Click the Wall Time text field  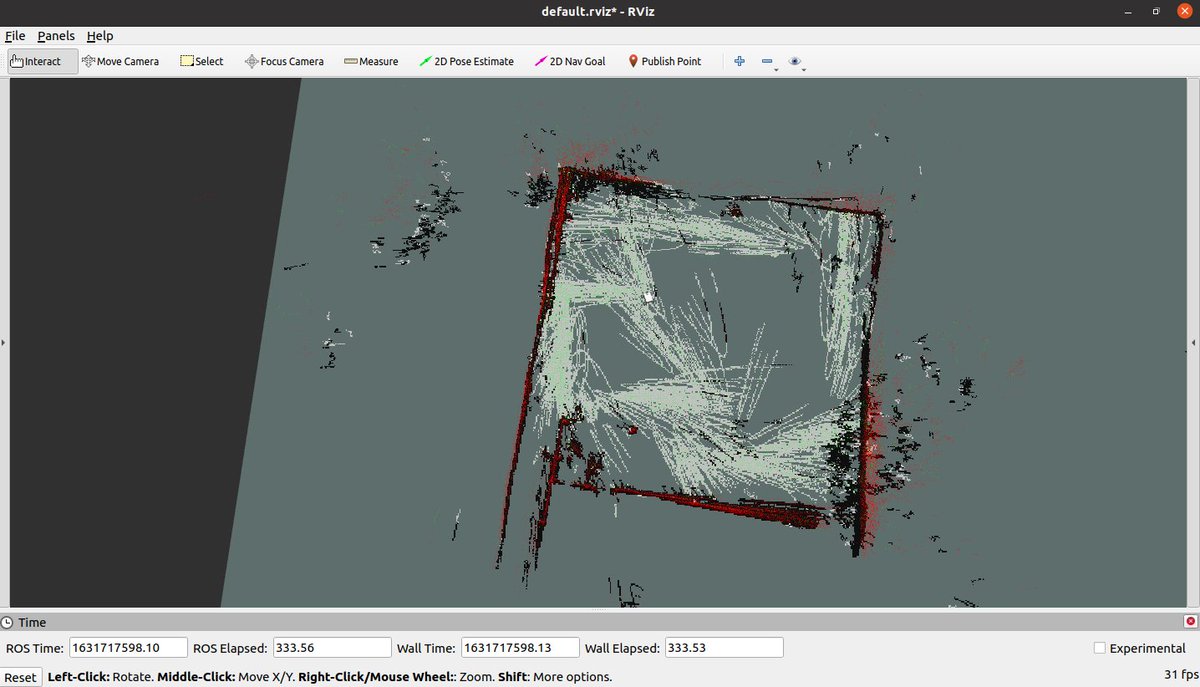pos(519,647)
